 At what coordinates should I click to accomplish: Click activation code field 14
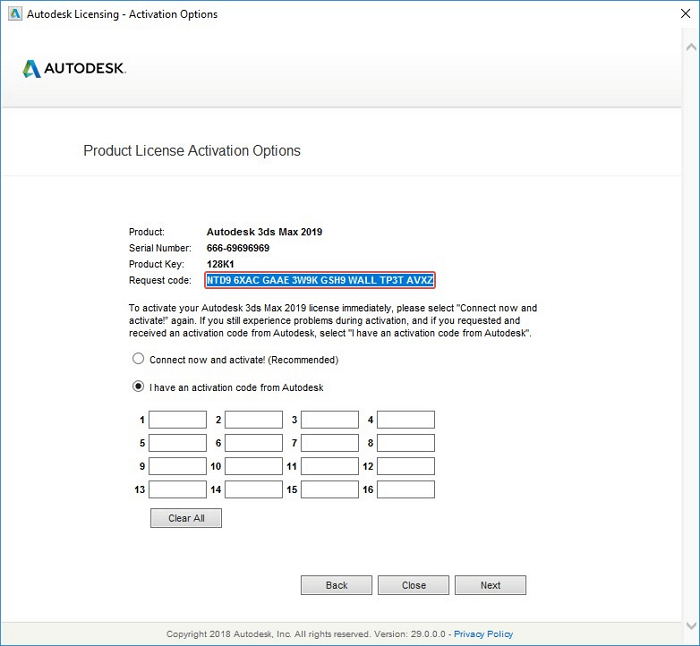pos(254,490)
